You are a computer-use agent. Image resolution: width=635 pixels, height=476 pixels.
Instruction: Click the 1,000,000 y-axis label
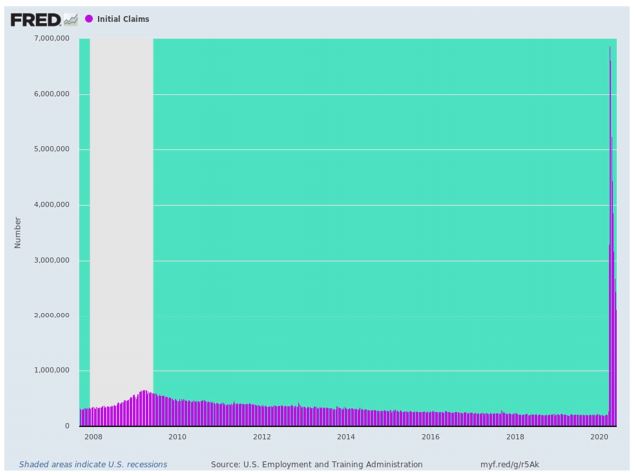51,370
